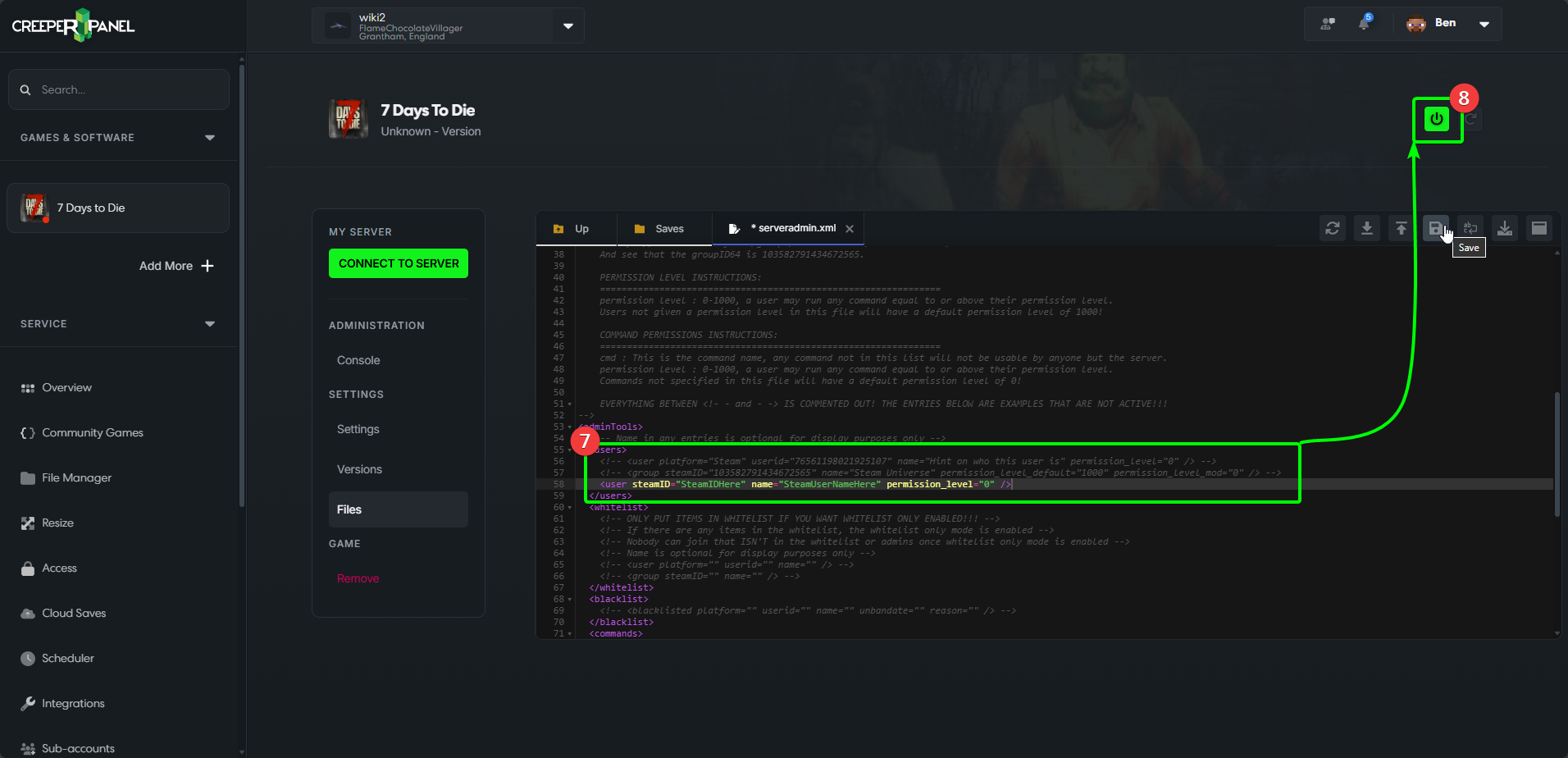Click the code editor vertical scrollbar
This screenshot has width=1568, height=758.
(x=1557, y=455)
